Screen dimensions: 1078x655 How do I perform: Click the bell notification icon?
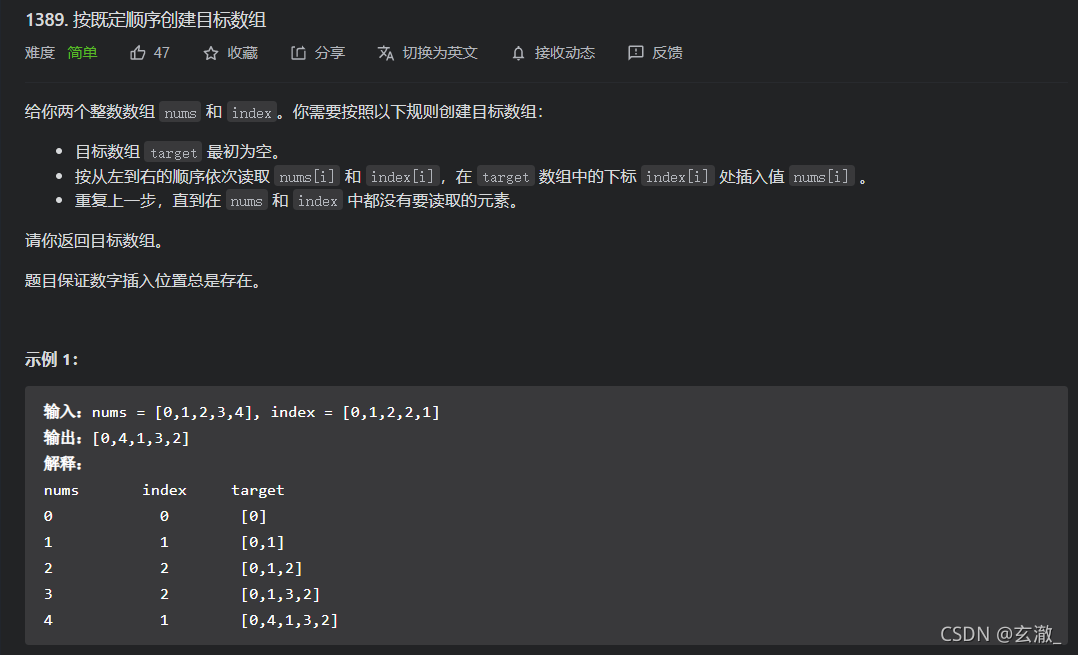coord(518,53)
